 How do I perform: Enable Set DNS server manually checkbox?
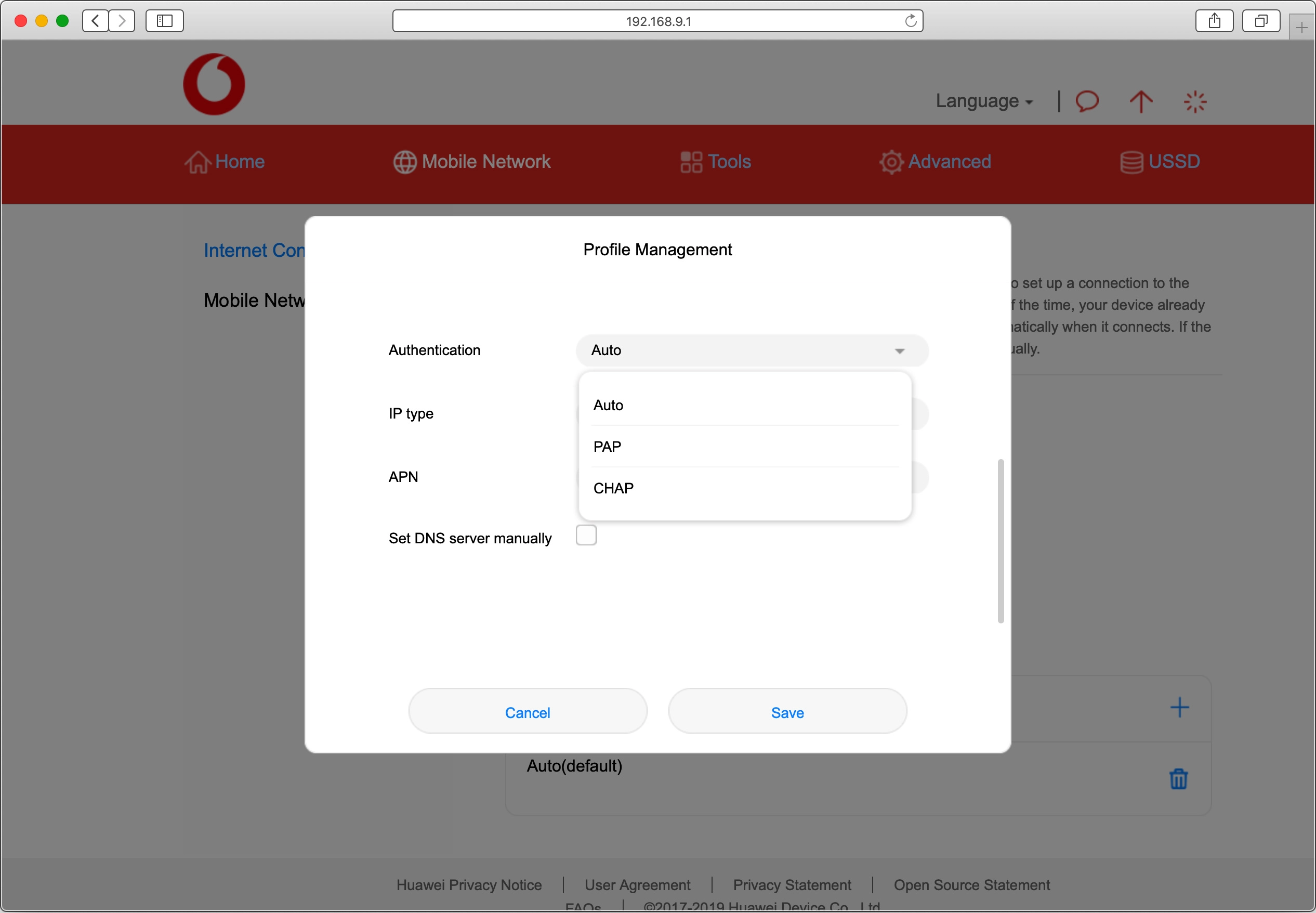coord(586,536)
